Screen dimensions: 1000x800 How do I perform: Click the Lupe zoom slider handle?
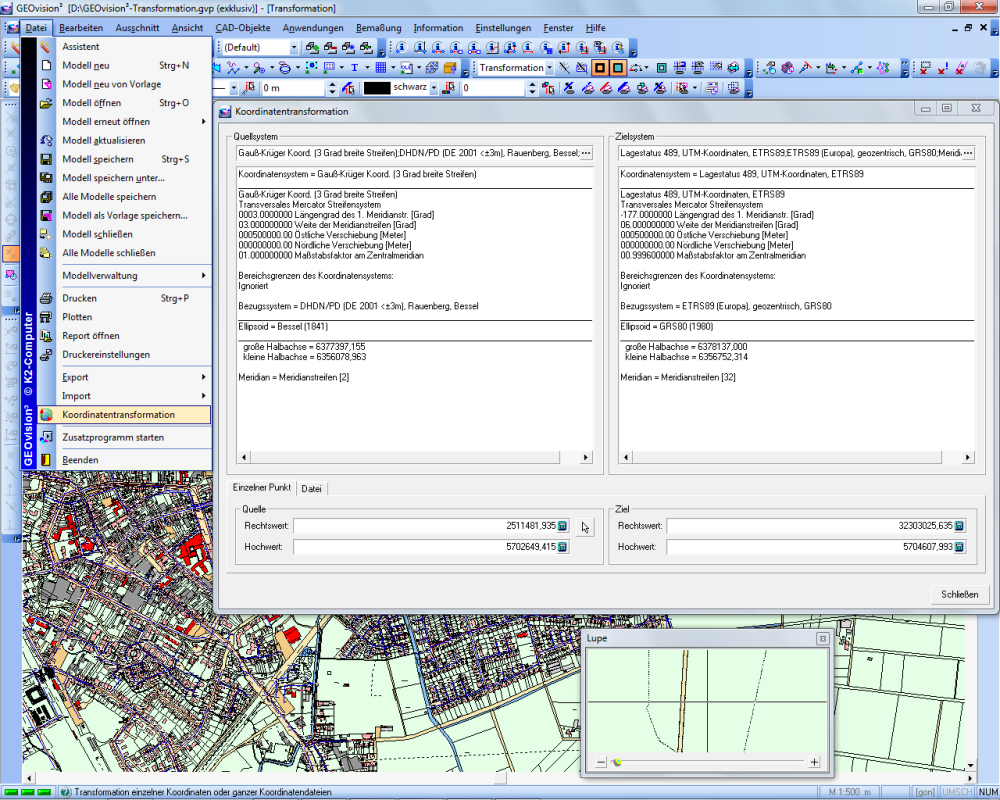tap(617, 762)
